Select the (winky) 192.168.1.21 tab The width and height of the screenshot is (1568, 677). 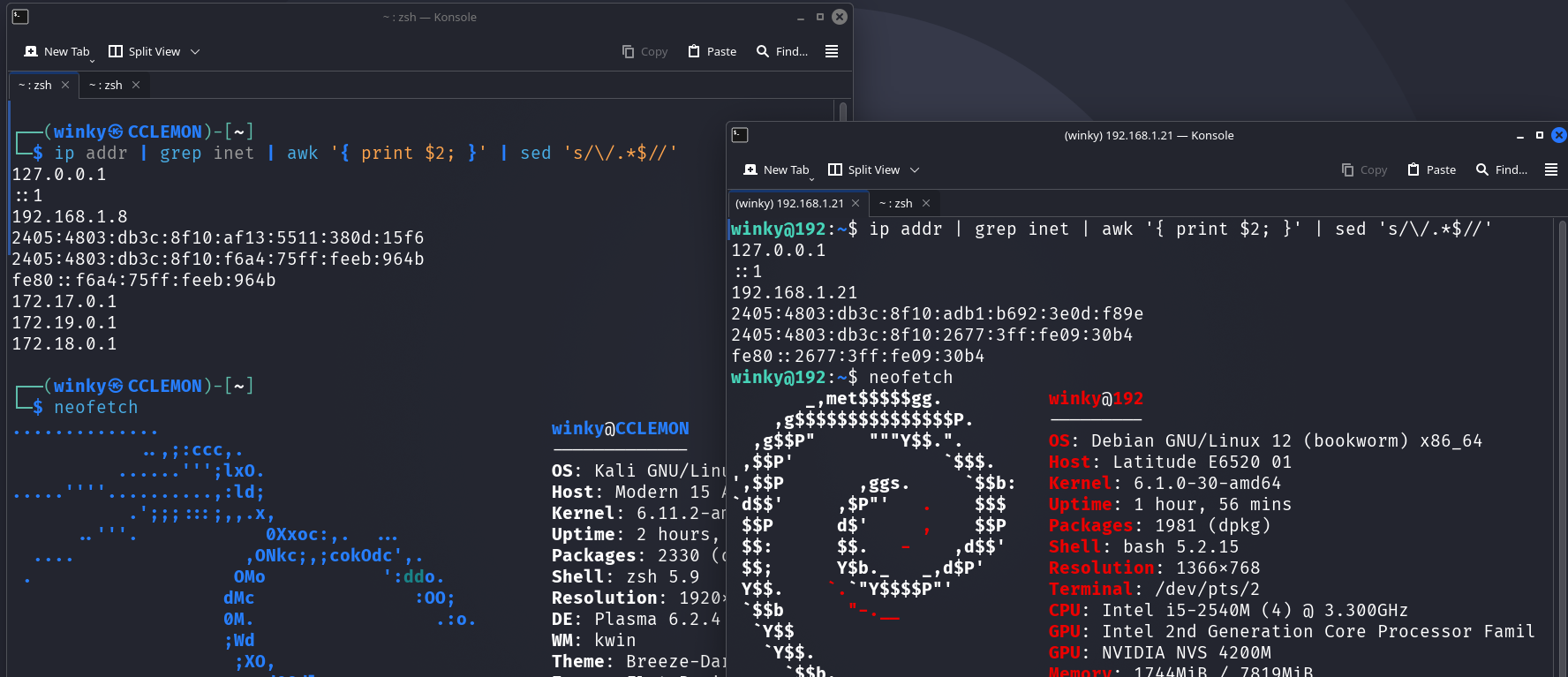pyautogui.click(x=789, y=204)
